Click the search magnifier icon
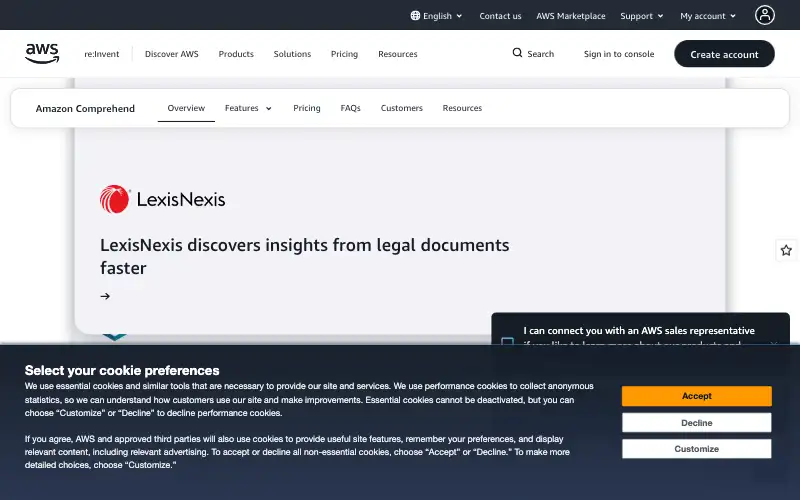The height and width of the screenshot is (500, 800). [517, 53]
